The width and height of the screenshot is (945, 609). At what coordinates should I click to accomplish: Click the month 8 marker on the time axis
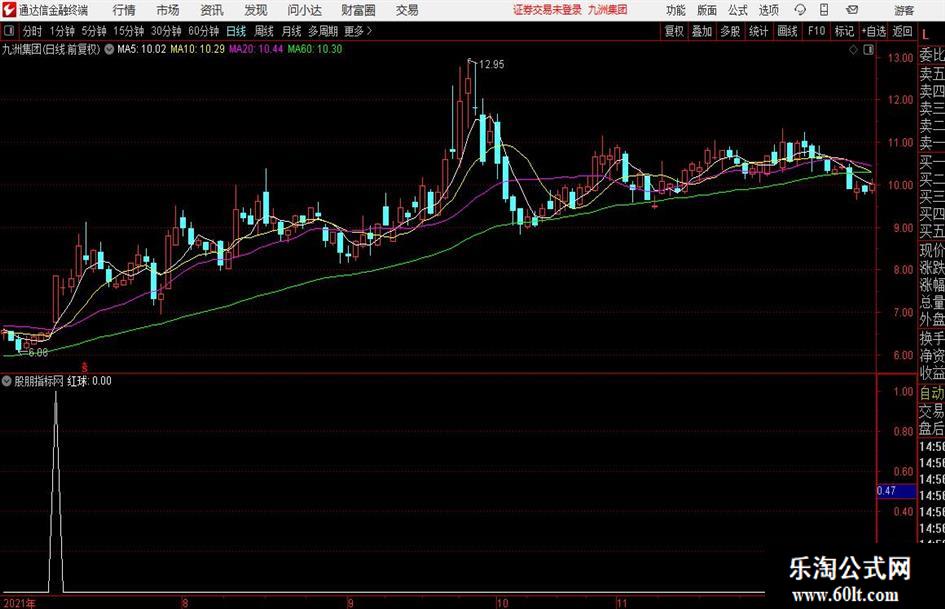pyautogui.click(x=185, y=603)
